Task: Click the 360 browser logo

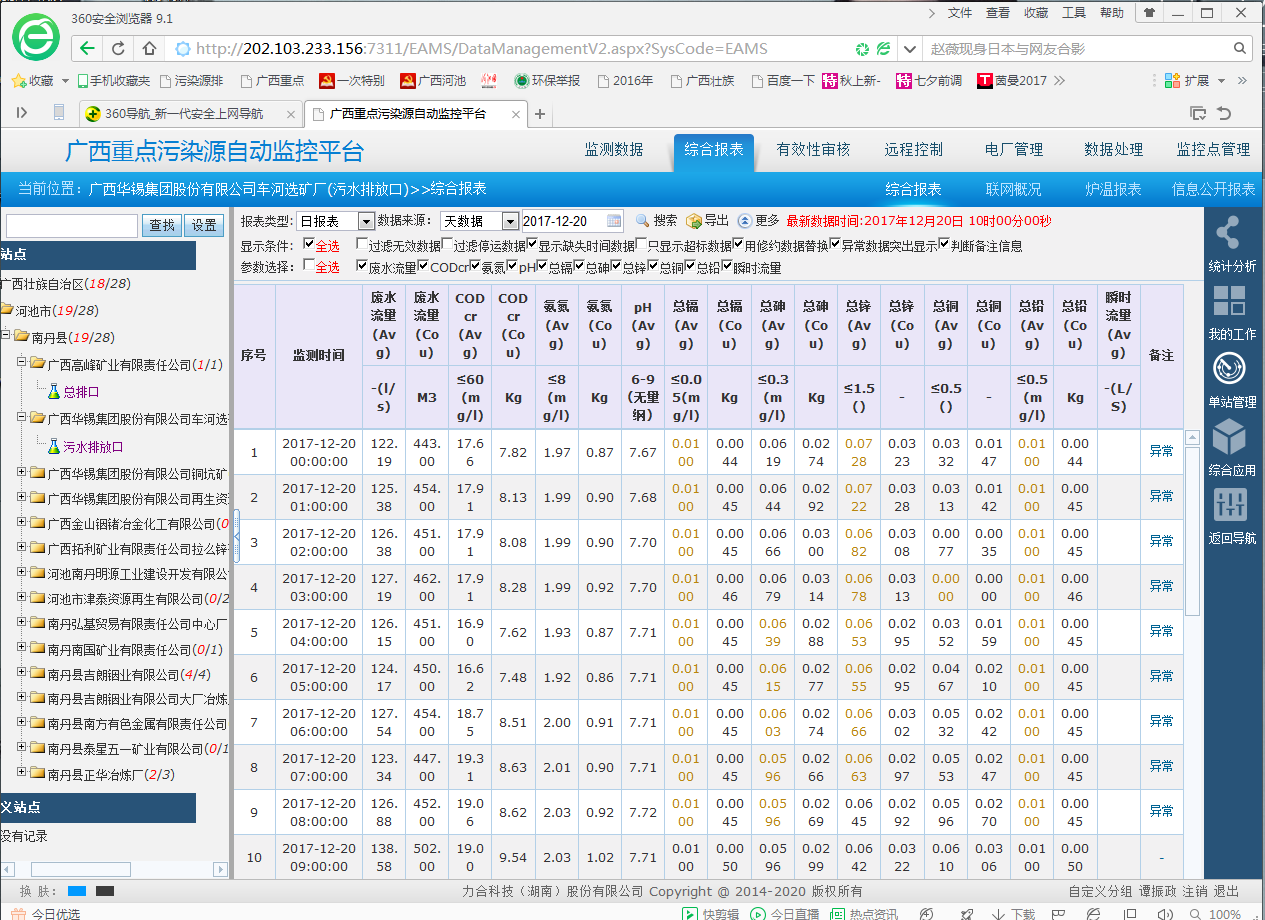Action: [35, 38]
